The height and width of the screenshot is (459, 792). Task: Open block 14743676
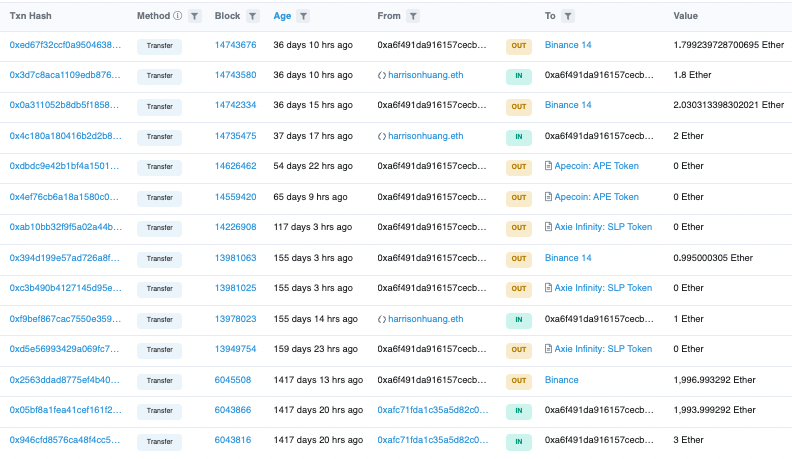[235, 45]
